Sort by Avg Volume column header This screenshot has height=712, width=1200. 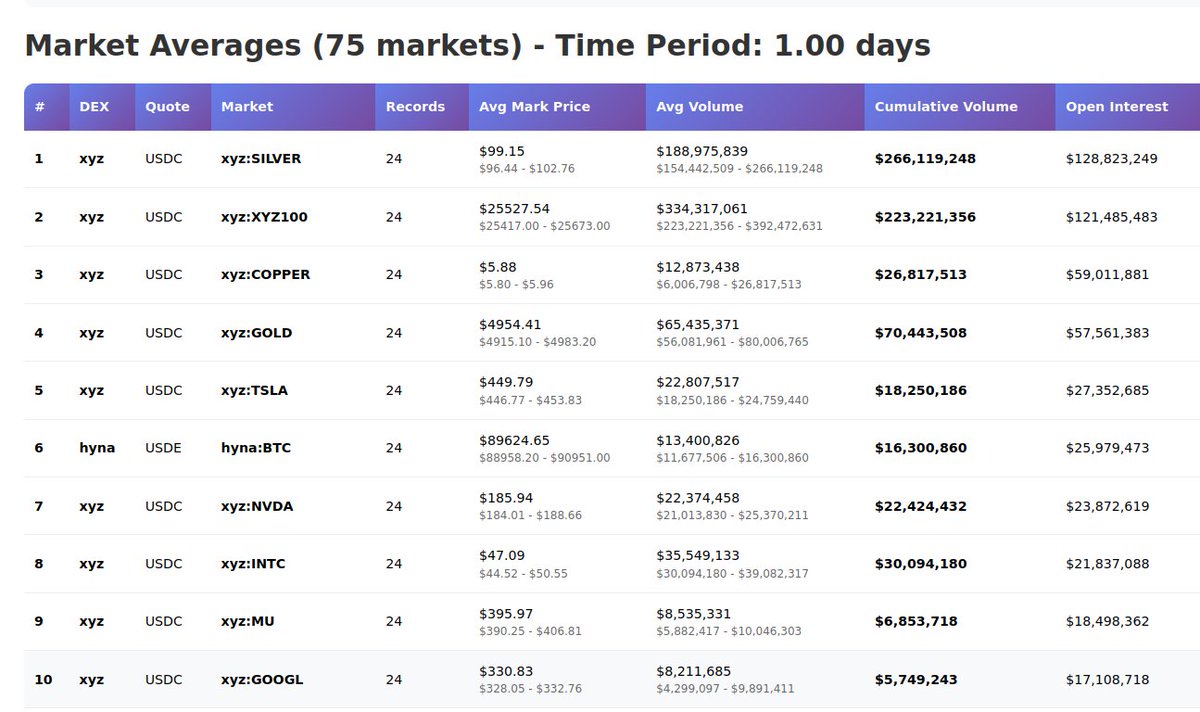[x=698, y=106]
